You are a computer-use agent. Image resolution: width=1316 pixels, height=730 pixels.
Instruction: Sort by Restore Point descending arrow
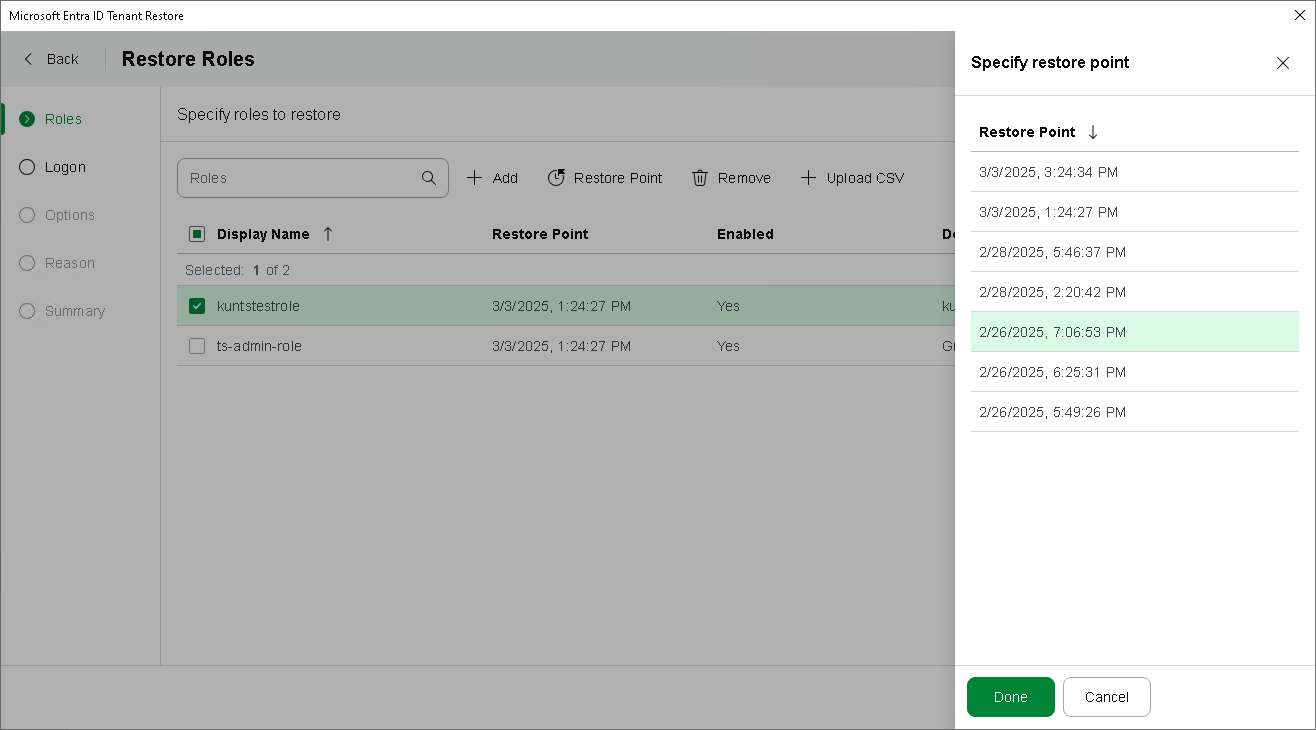tap(1093, 132)
